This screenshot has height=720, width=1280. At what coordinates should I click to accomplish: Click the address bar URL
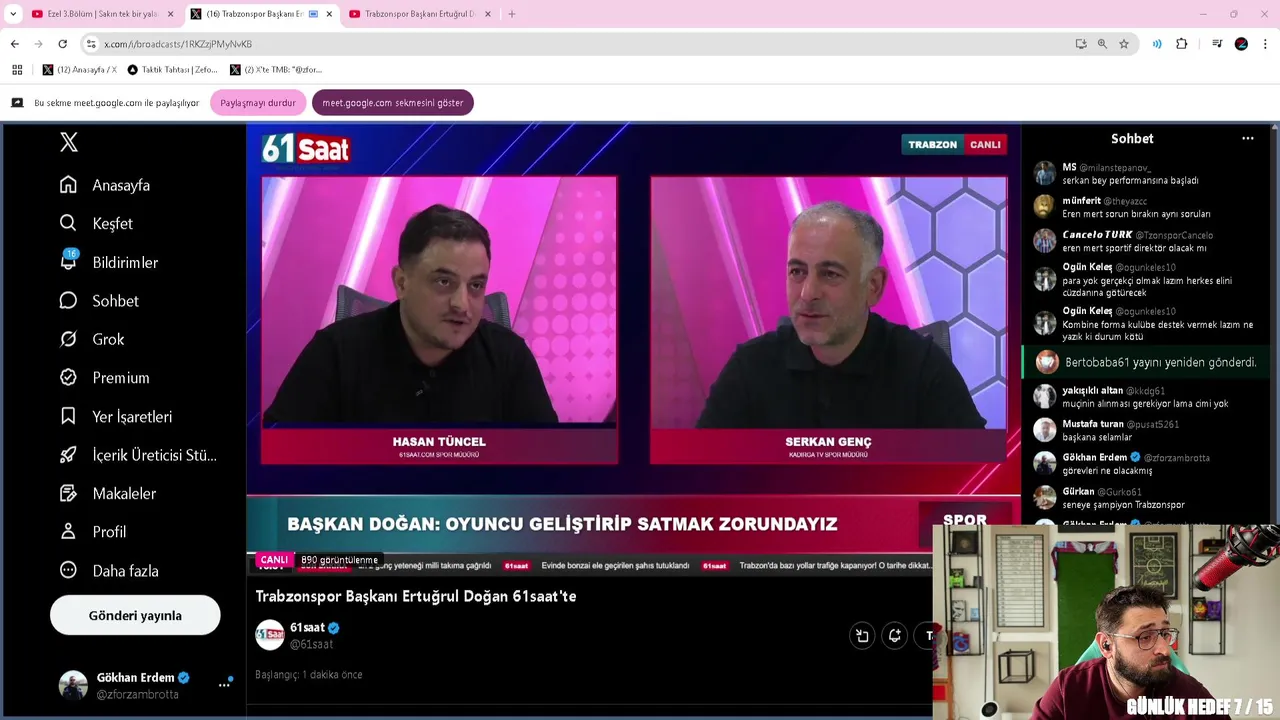point(178,44)
